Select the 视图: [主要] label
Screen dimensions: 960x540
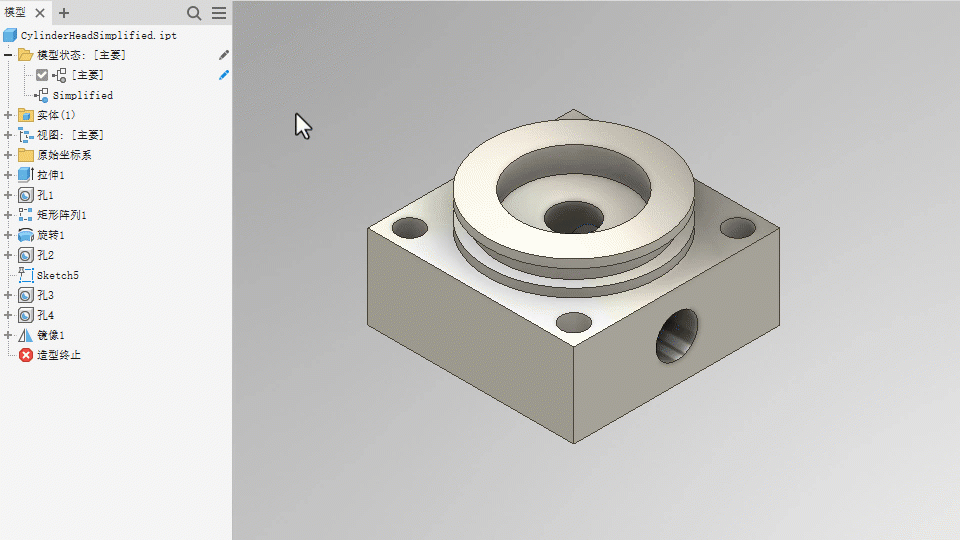pyautogui.click(x=70, y=135)
